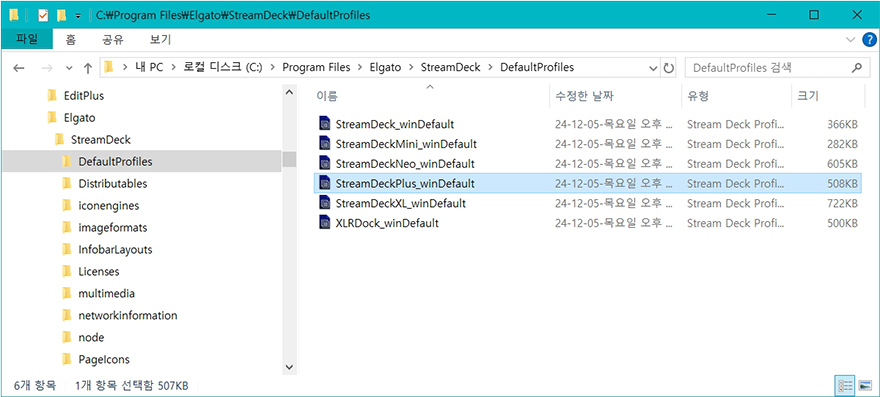The width and height of the screenshot is (880, 397).
Task: Go up one folder level
Action: pos(87,68)
